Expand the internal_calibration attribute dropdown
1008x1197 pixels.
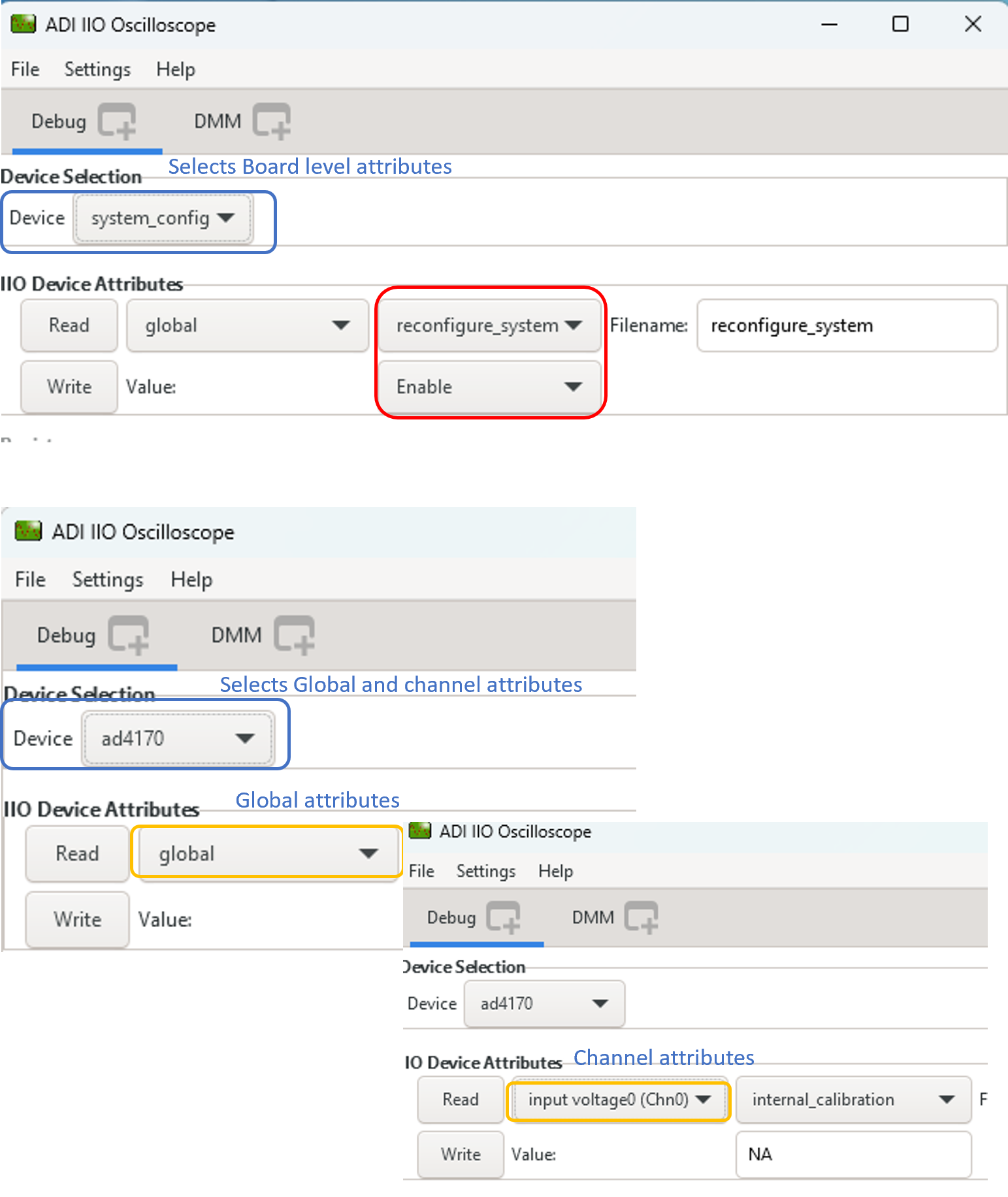(853, 1100)
